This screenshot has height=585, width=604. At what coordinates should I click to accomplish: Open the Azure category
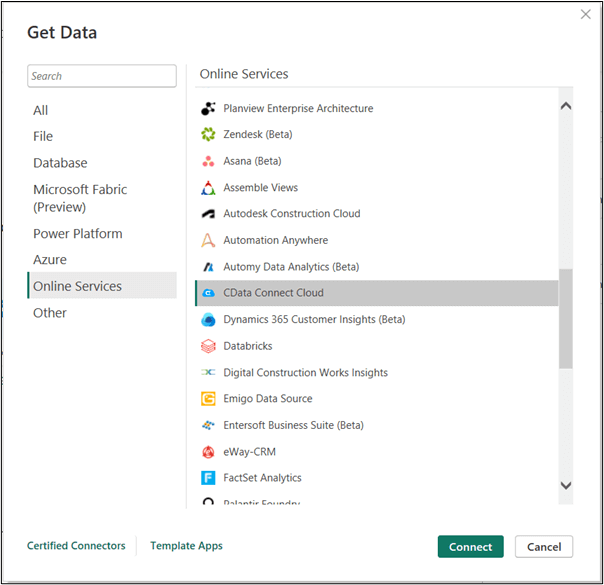(50, 260)
